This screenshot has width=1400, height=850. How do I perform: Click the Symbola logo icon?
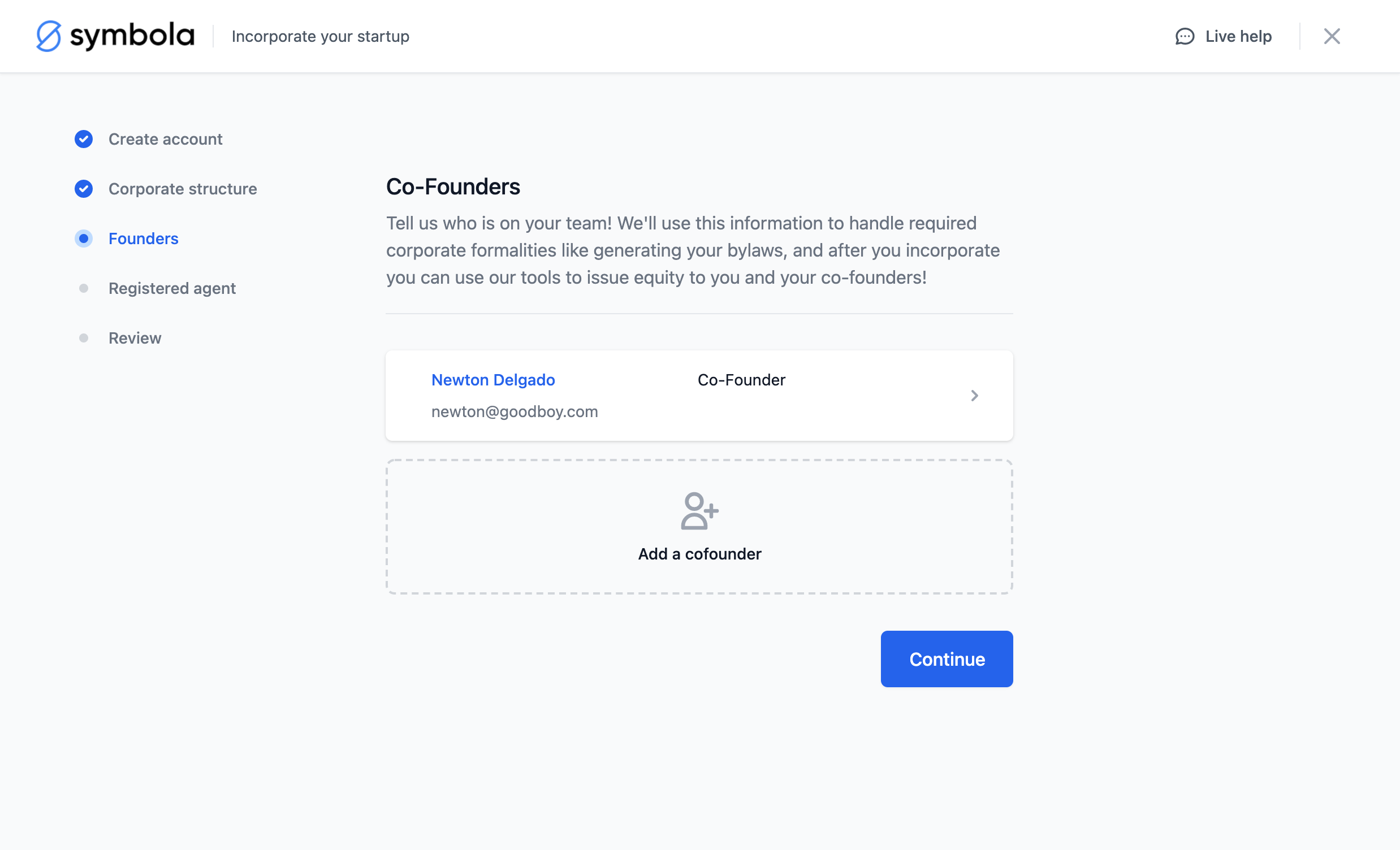tap(49, 36)
